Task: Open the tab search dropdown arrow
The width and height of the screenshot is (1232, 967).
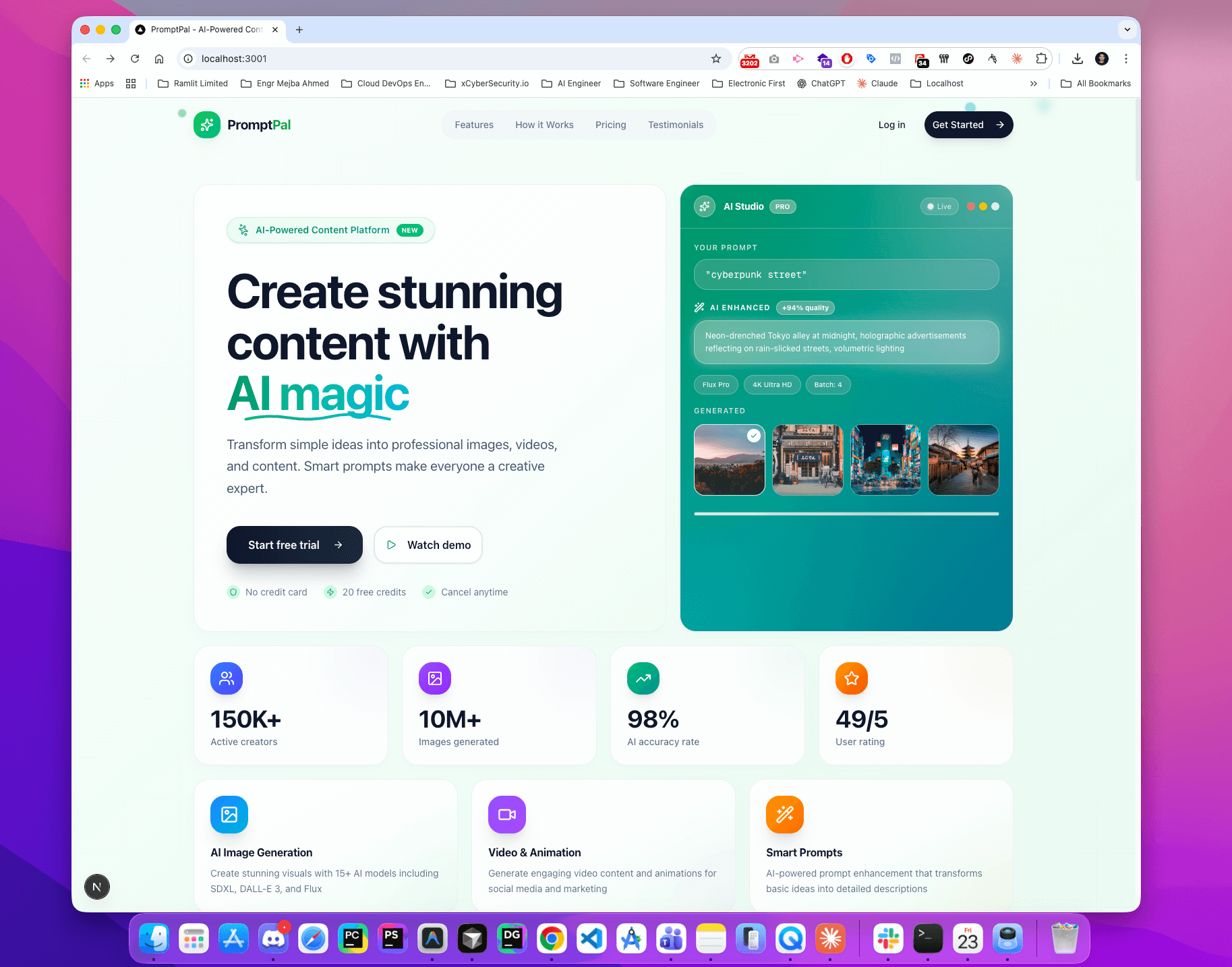Action: click(1127, 30)
